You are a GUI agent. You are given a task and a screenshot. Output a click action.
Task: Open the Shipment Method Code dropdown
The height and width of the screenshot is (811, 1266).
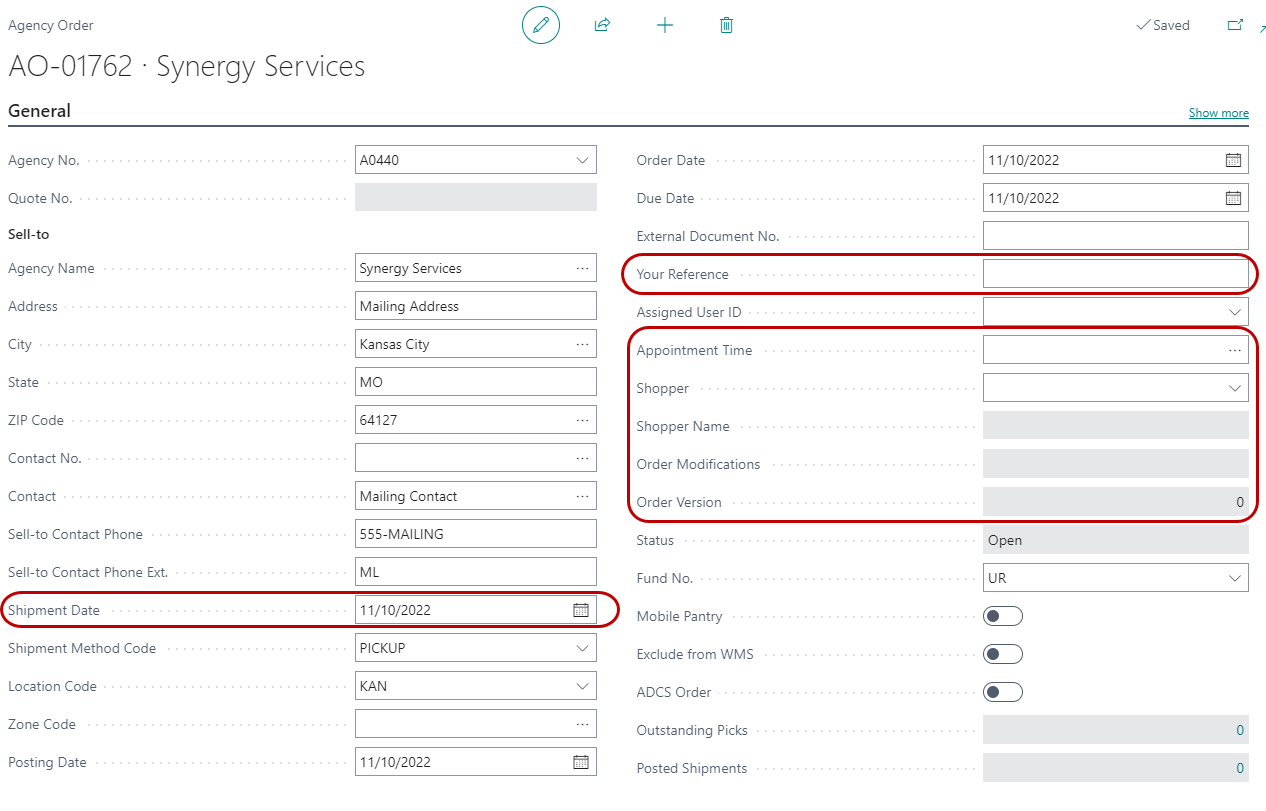(x=582, y=648)
